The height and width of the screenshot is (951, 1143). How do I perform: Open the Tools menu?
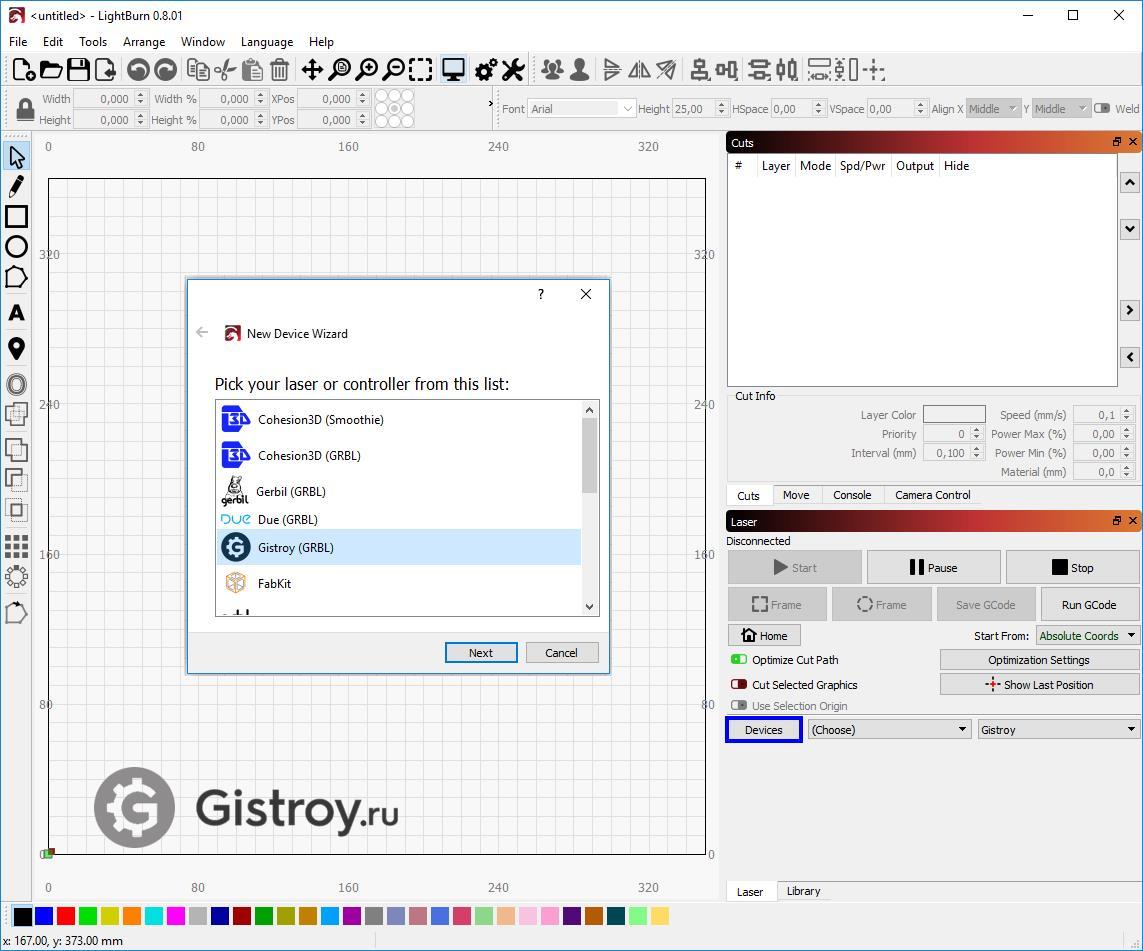coord(92,42)
